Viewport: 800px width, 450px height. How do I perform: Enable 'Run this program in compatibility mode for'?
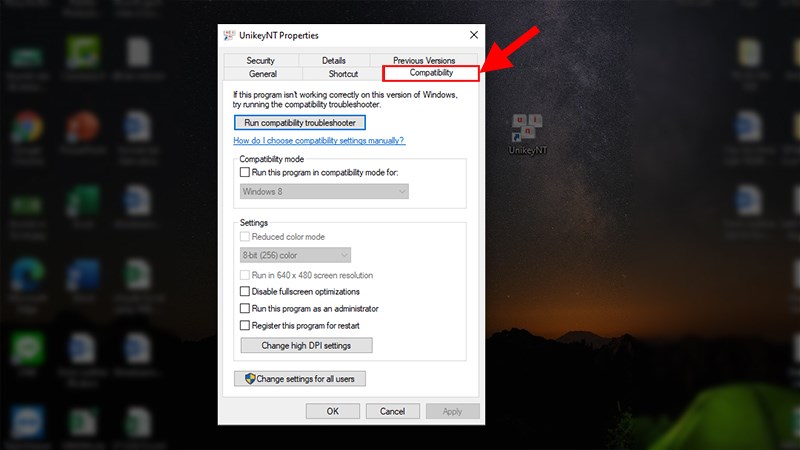click(245, 172)
